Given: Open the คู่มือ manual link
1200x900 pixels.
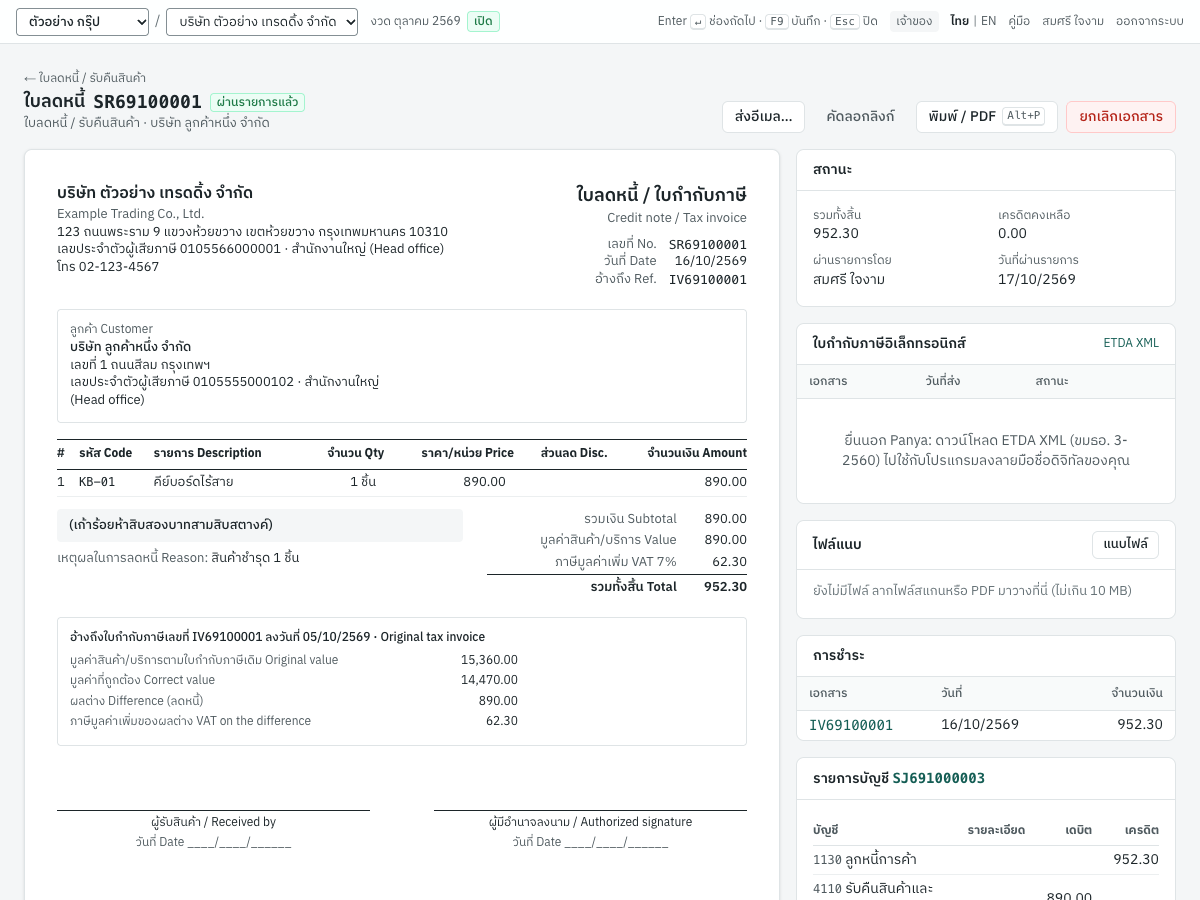Looking at the screenshot, I should [x=1019, y=21].
